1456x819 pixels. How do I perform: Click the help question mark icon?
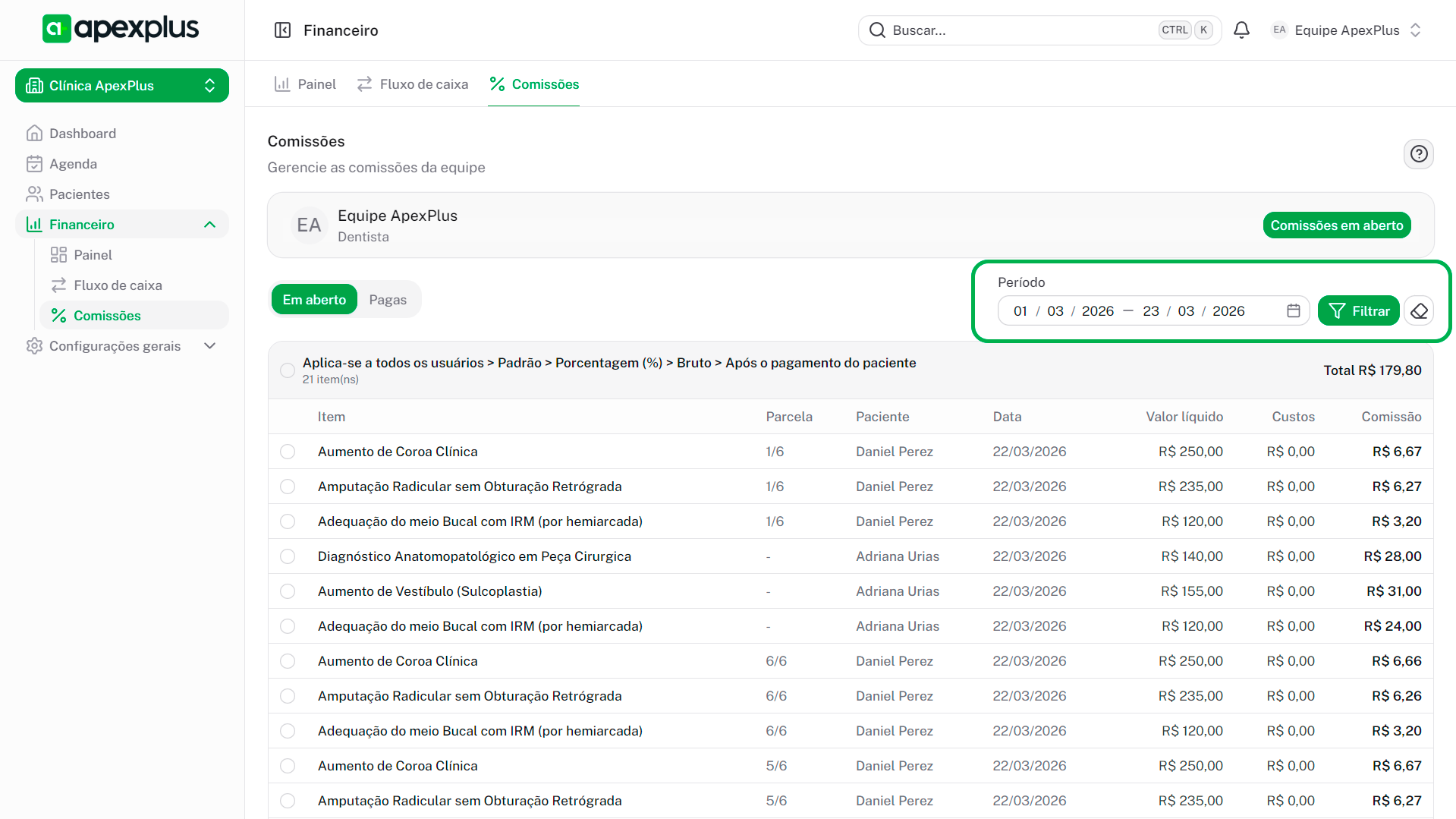[x=1418, y=154]
